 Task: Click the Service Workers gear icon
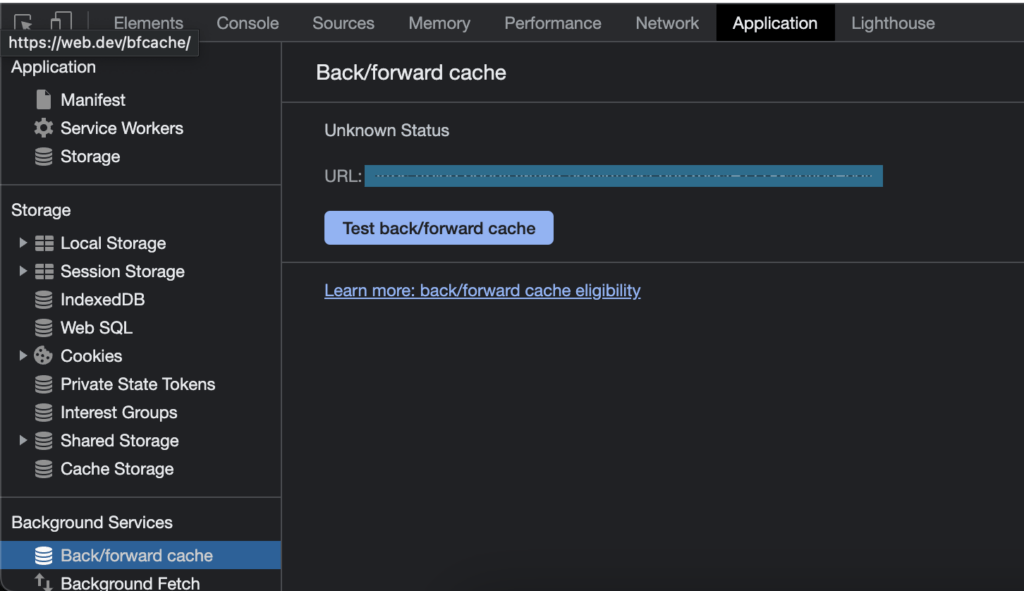43,128
